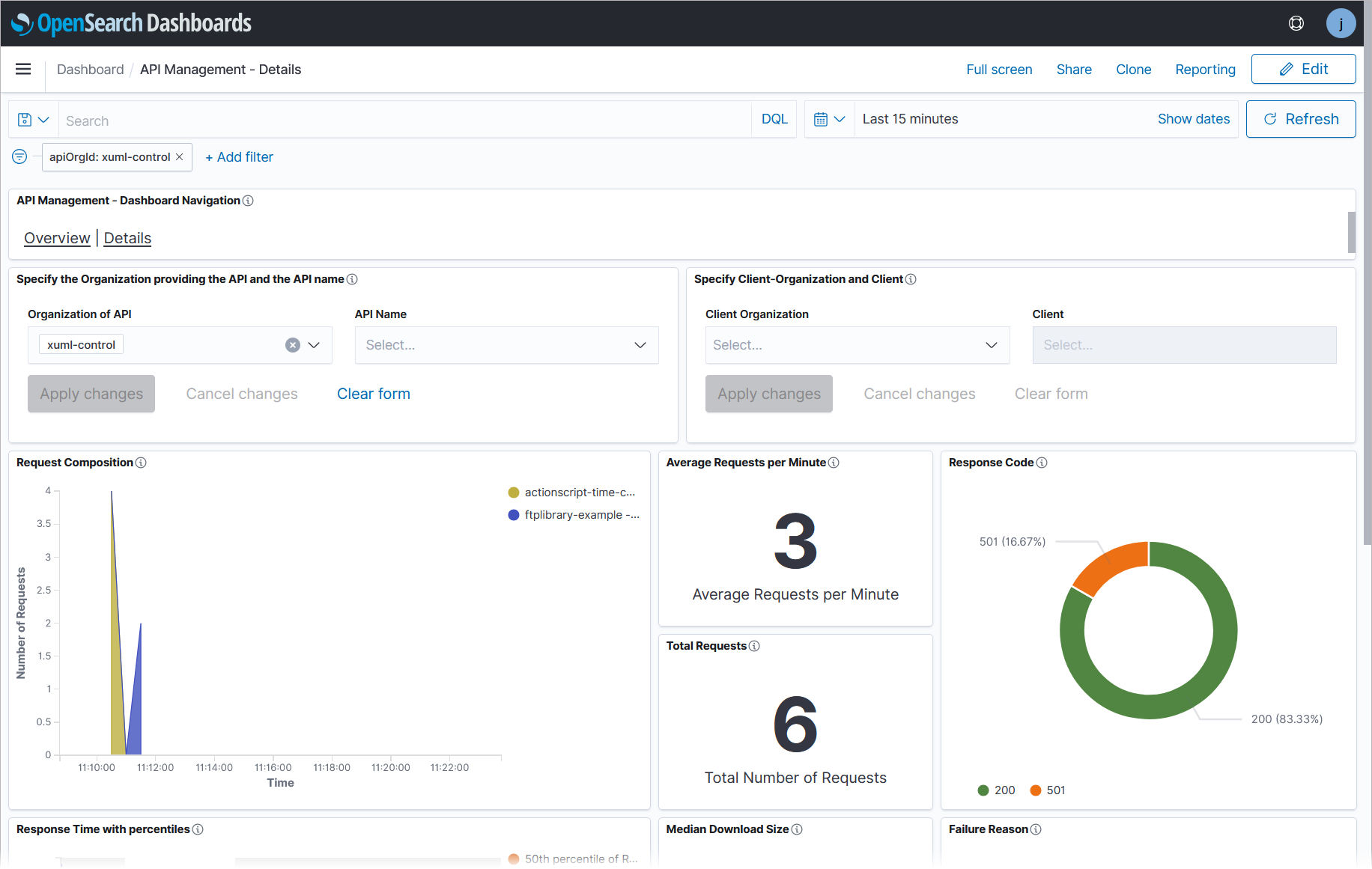This screenshot has width=1372, height=869.
Task: Open the Share menu
Action: (1073, 70)
